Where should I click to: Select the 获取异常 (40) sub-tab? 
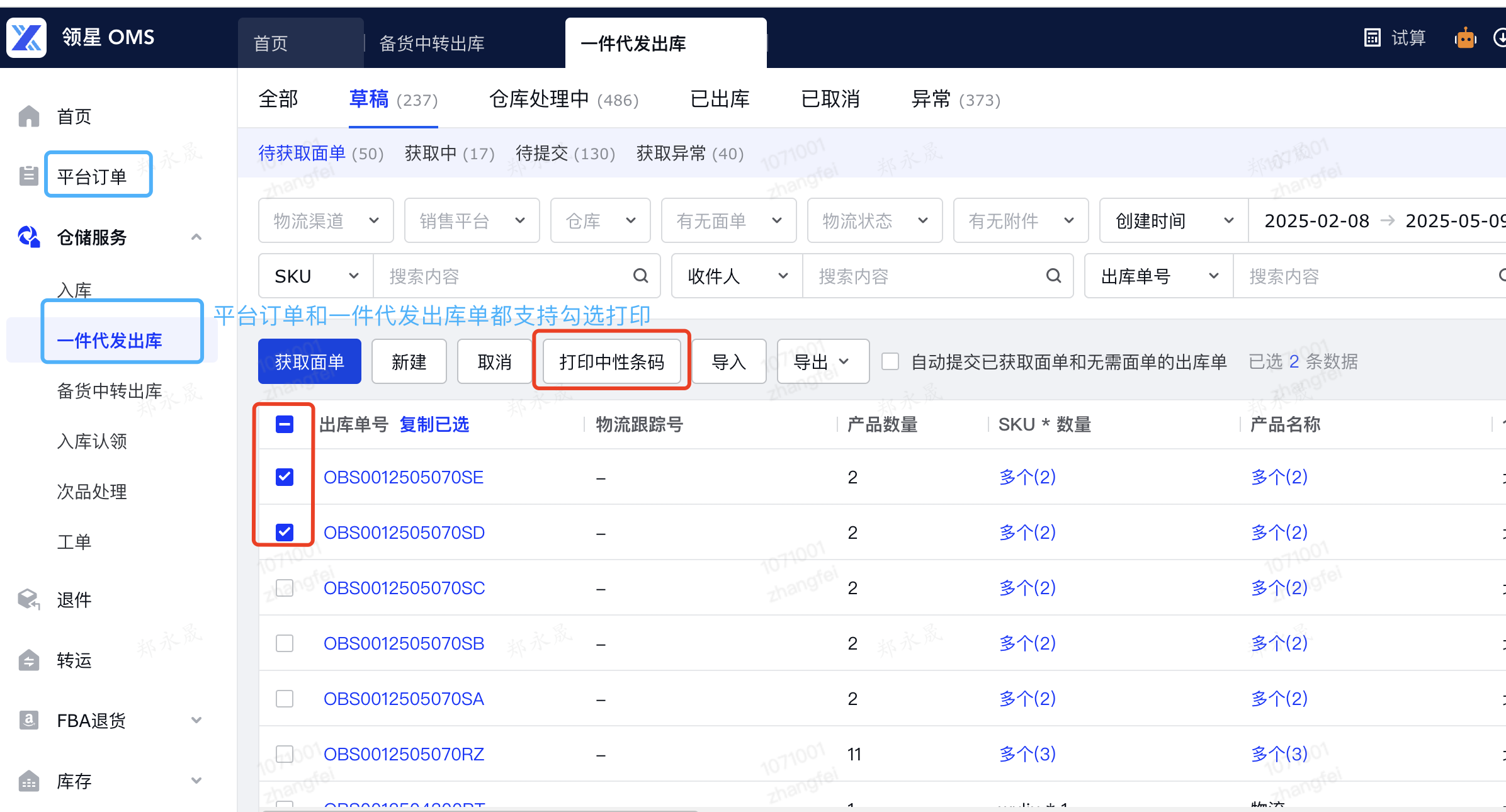(x=690, y=153)
